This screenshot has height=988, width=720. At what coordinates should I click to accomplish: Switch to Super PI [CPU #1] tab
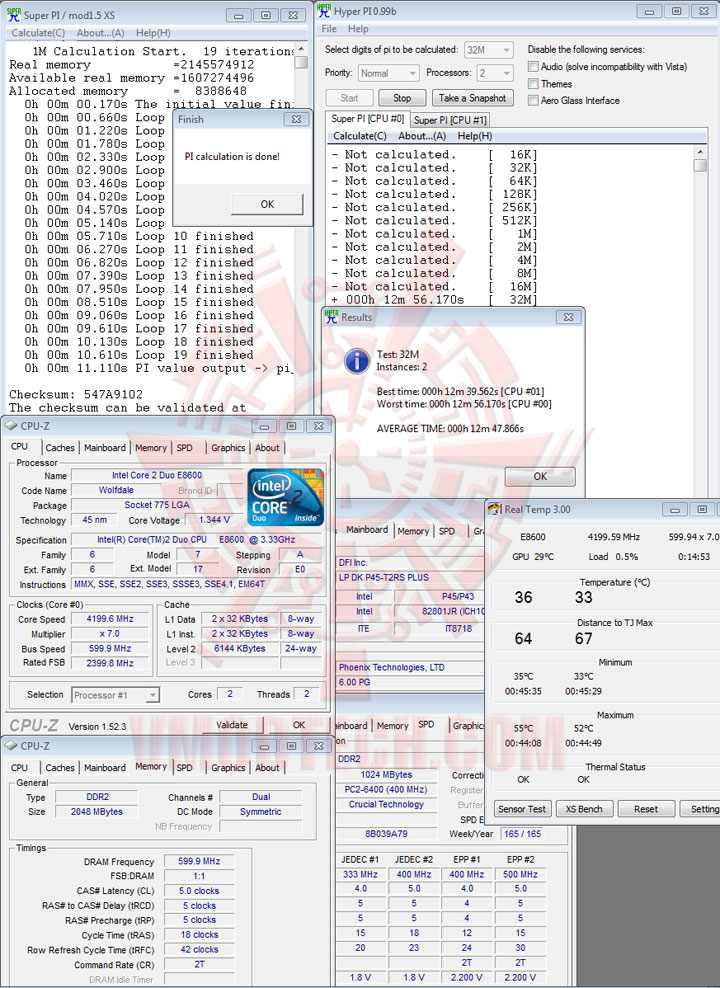[450, 120]
